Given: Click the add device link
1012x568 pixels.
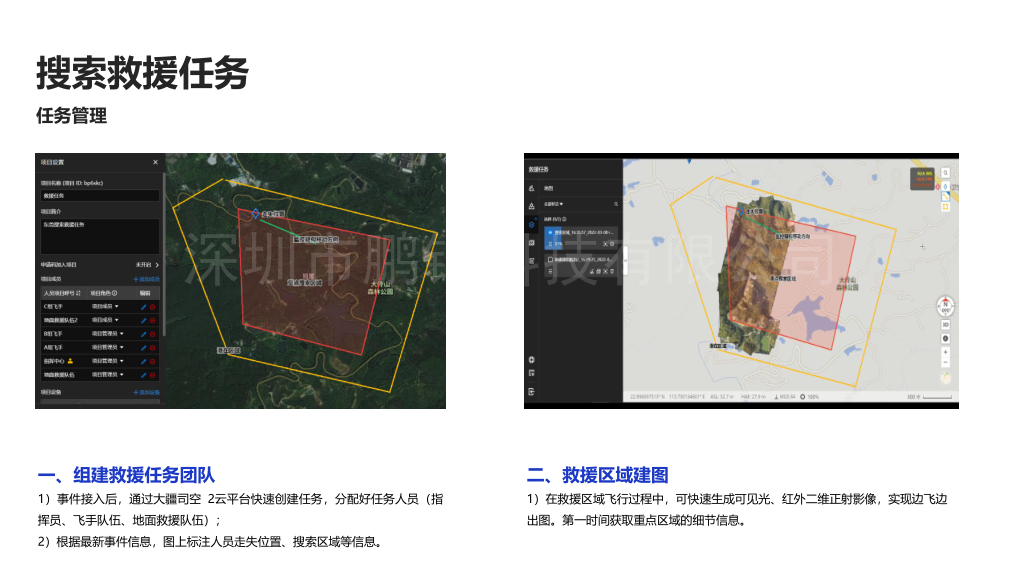Looking at the screenshot, I should (x=145, y=392).
